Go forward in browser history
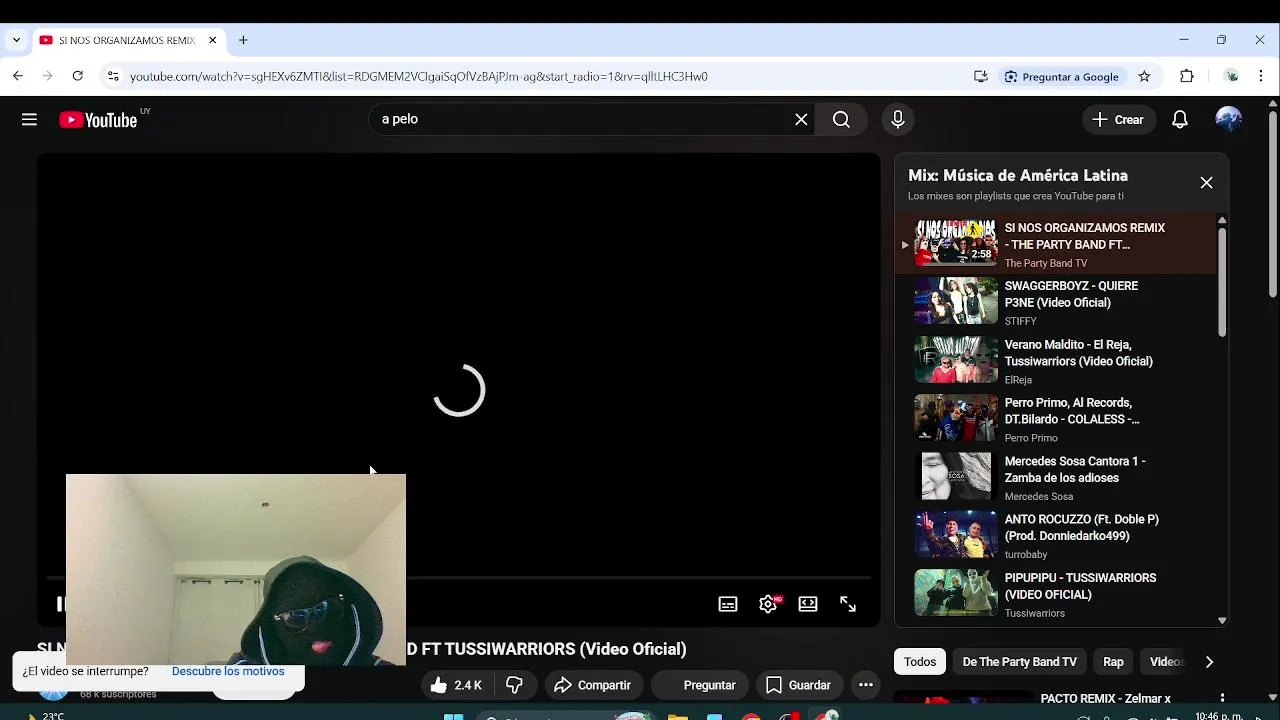Screen dimensions: 1280x720 pos(47,76)
